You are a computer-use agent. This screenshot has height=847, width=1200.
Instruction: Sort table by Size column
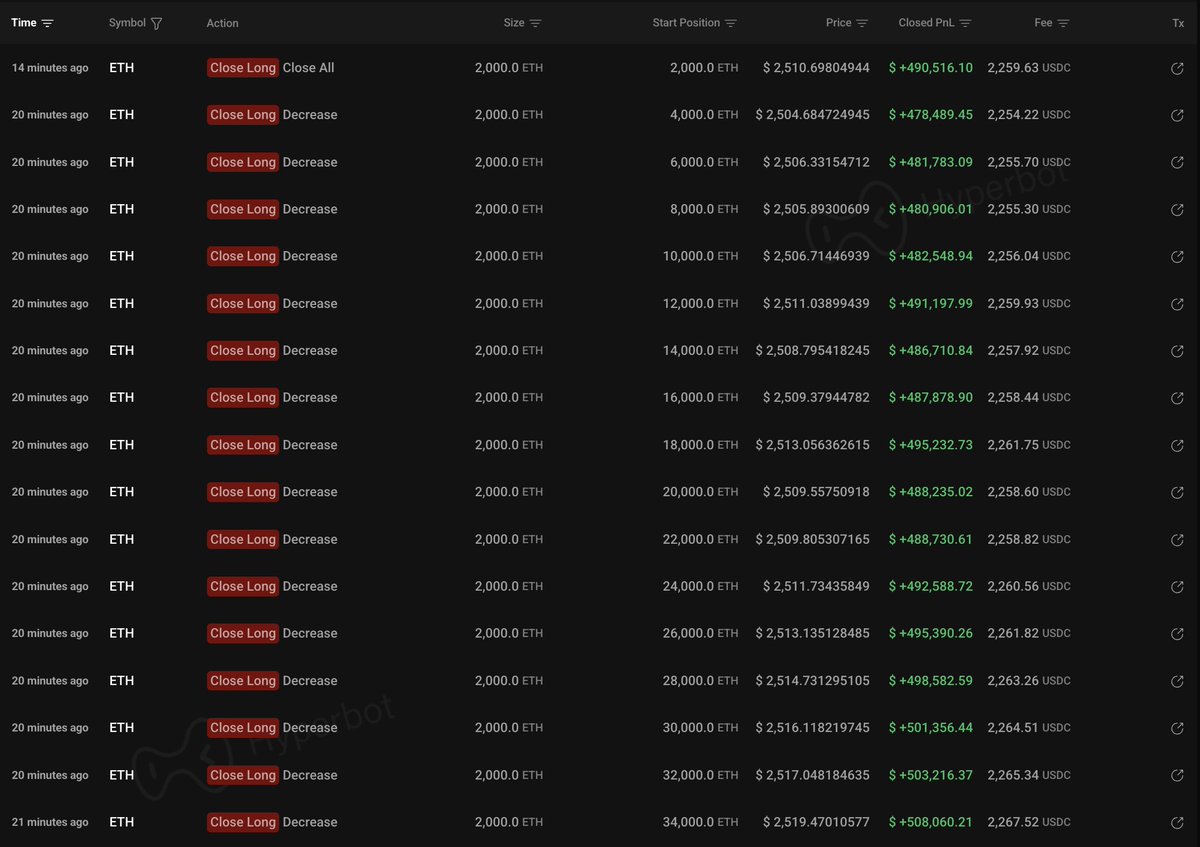[535, 23]
